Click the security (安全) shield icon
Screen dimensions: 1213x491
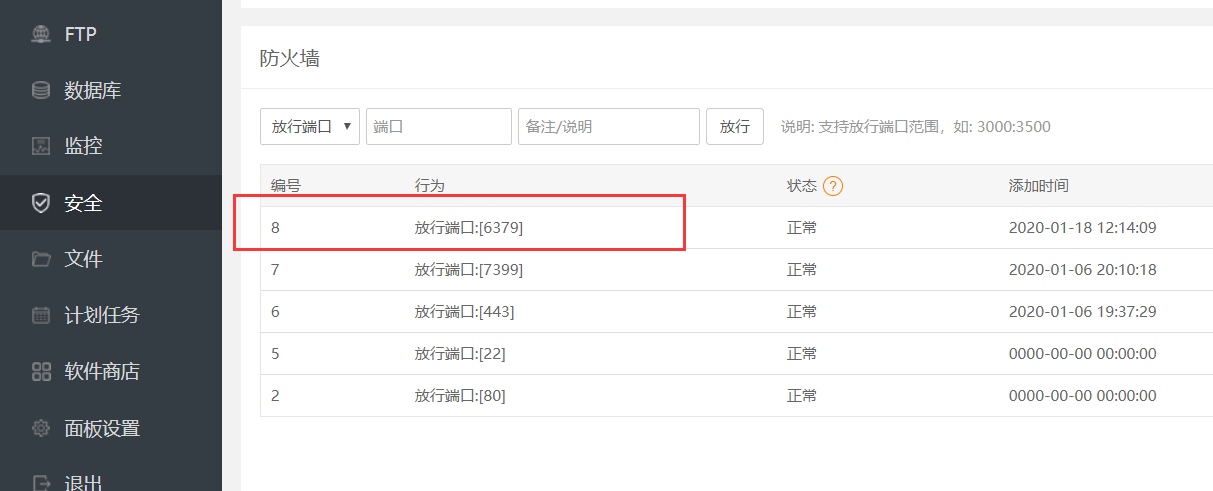pyautogui.click(x=41, y=203)
